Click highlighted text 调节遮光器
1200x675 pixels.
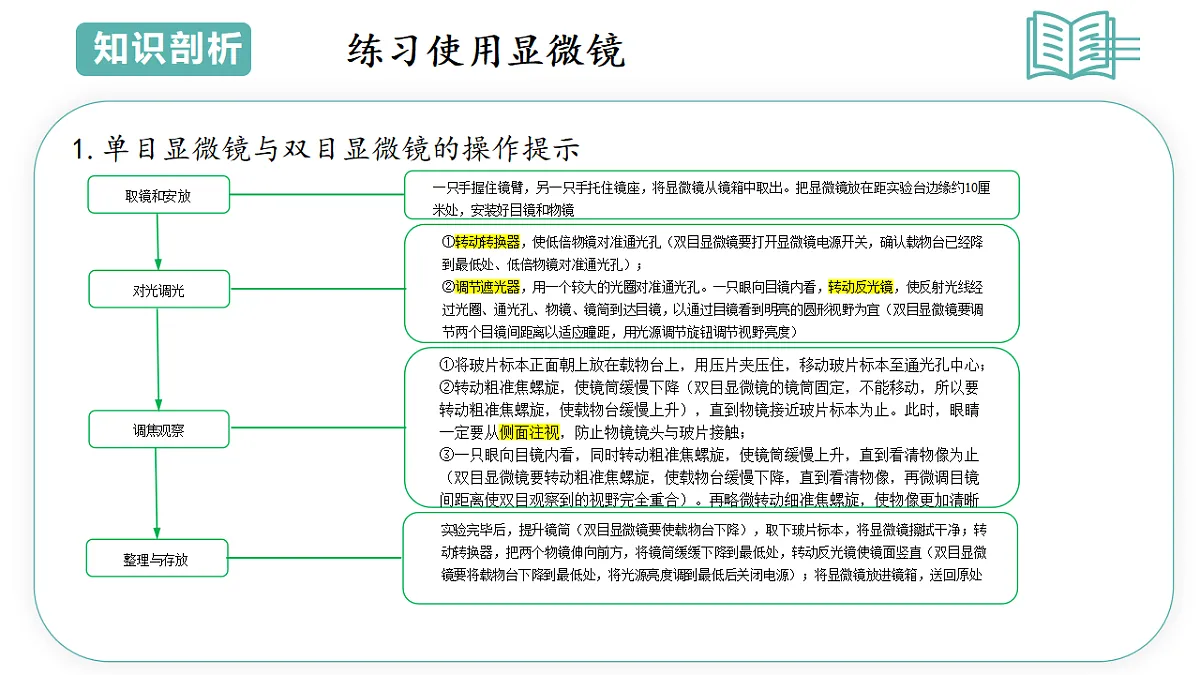click(x=487, y=287)
